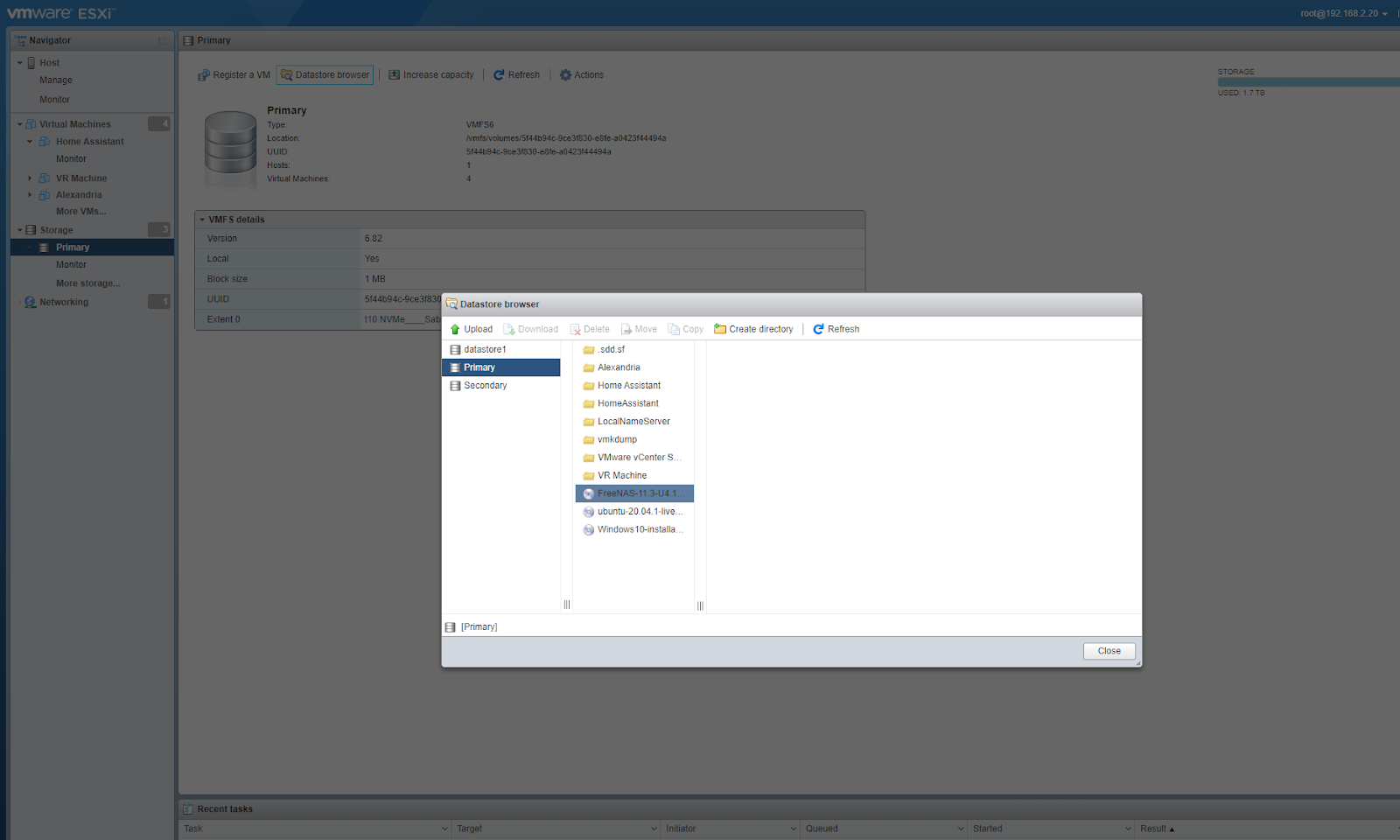Select the Primary datastore in the dialog list
The image size is (1400, 840).
(x=500, y=367)
